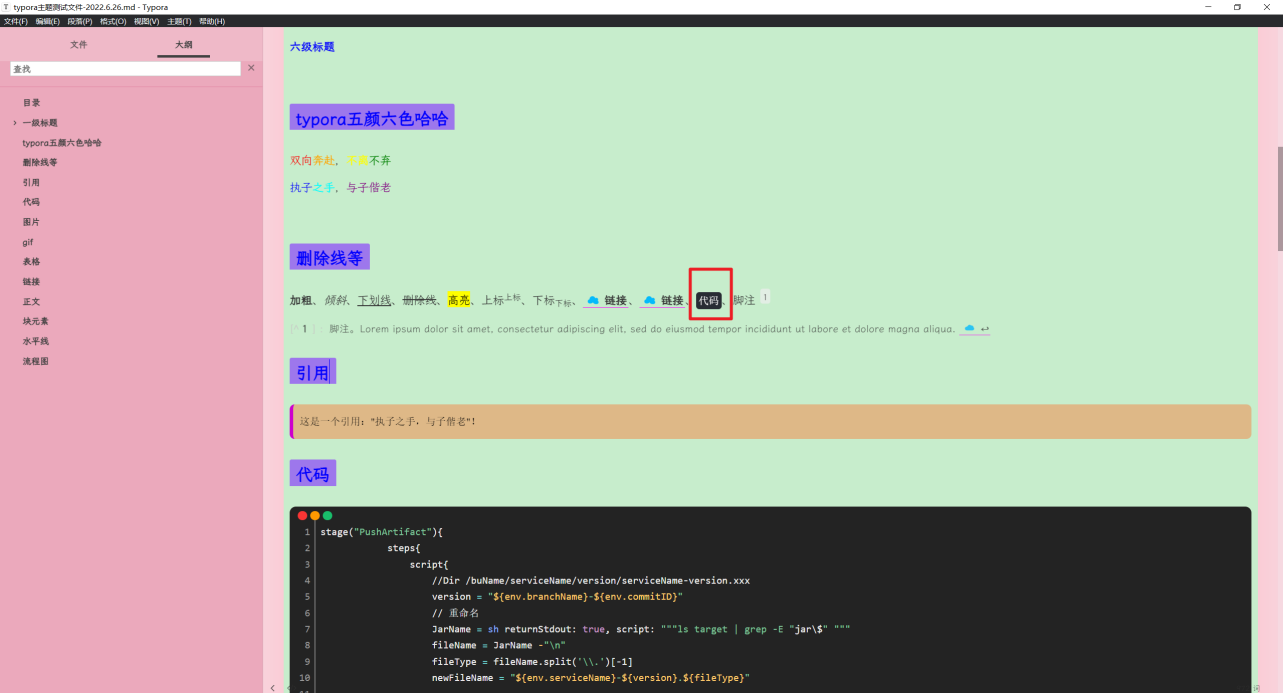Click the orange dot on code block

coord(315,516)
